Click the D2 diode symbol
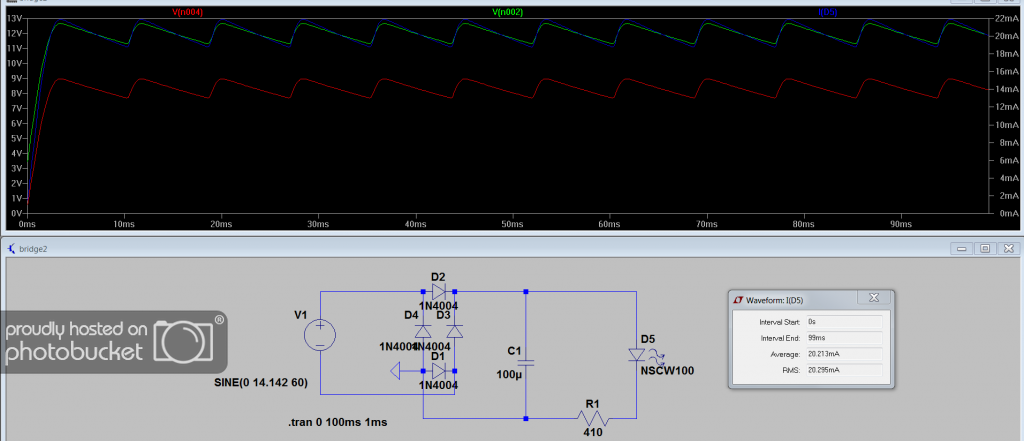 click(x=438, y=291)
